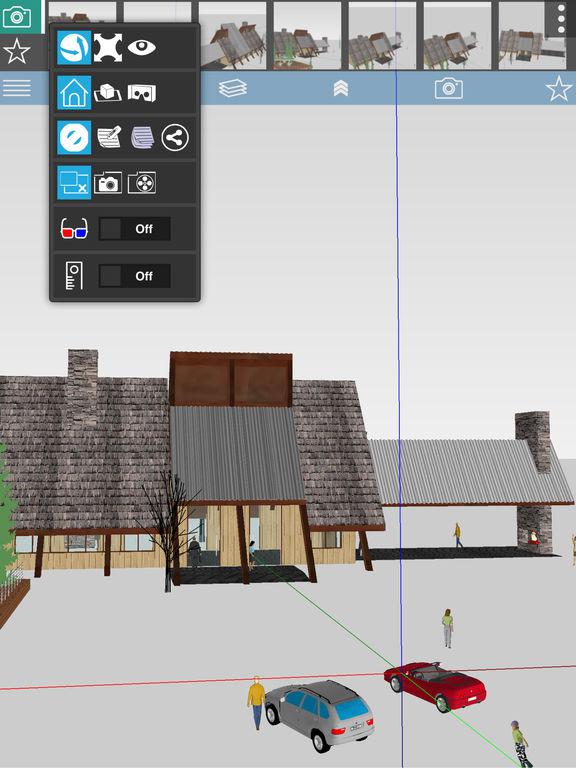576x768 pixels.
Task: Take a snapshot with camera icon
Action: pyautogui.click(x=108, y=183)
